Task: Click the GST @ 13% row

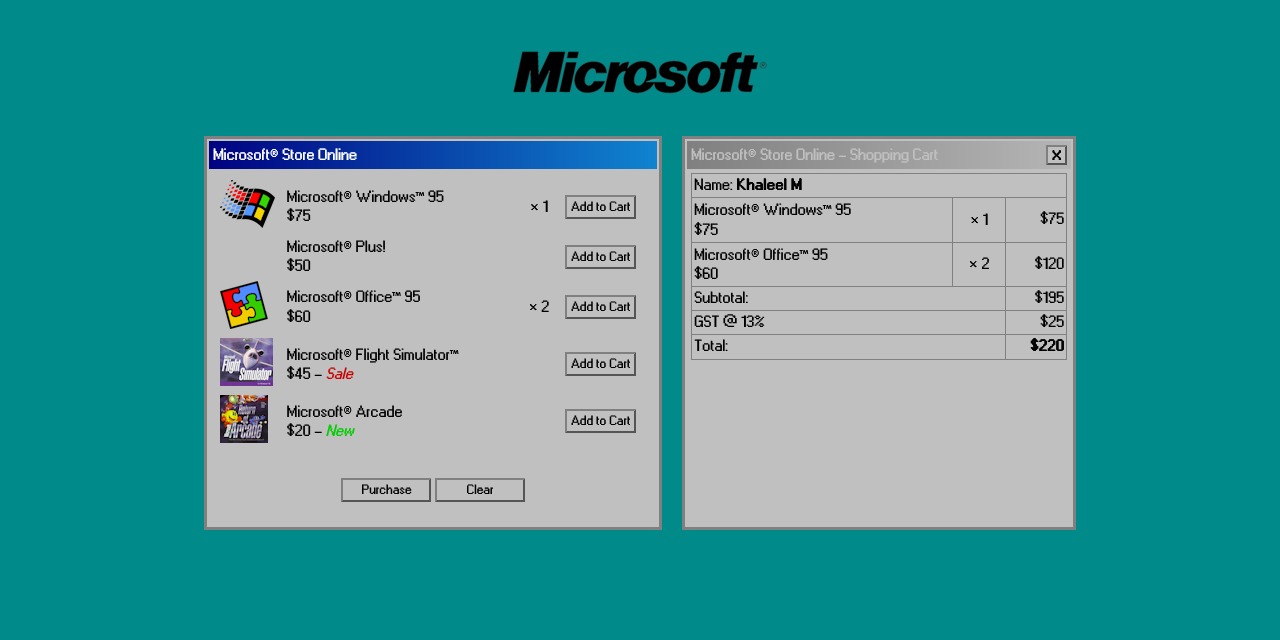Action: (848, 321)
